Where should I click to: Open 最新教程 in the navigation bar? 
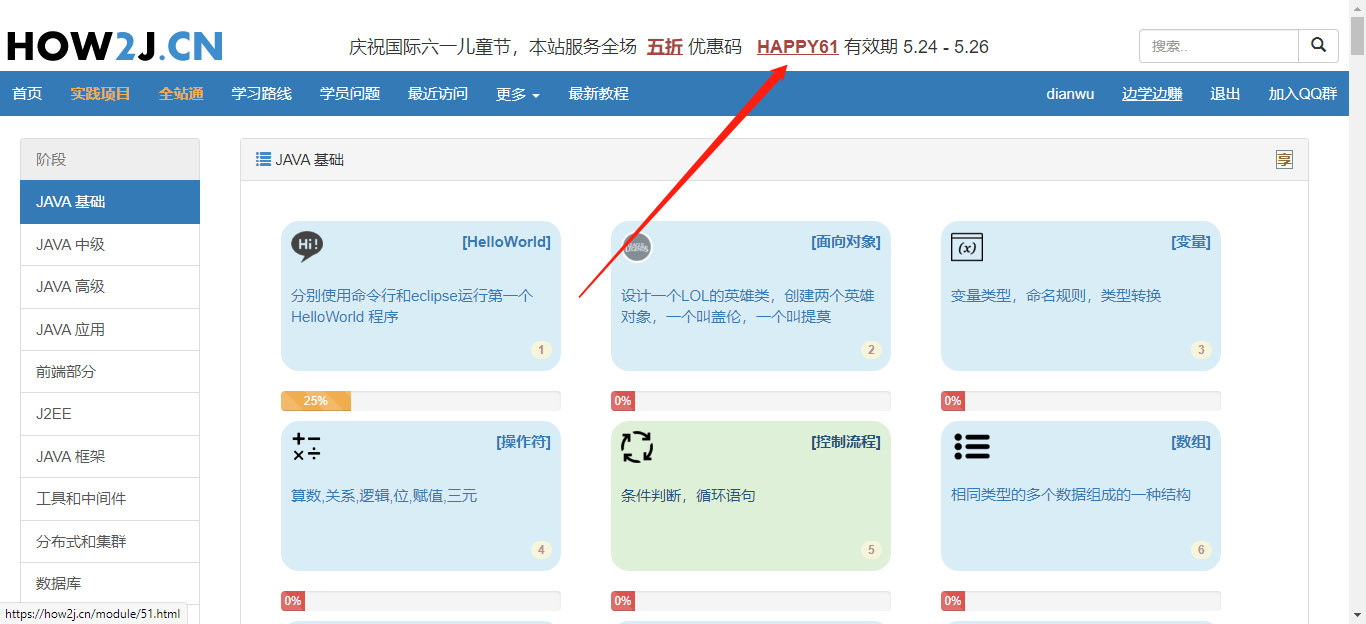pos(599,94)
